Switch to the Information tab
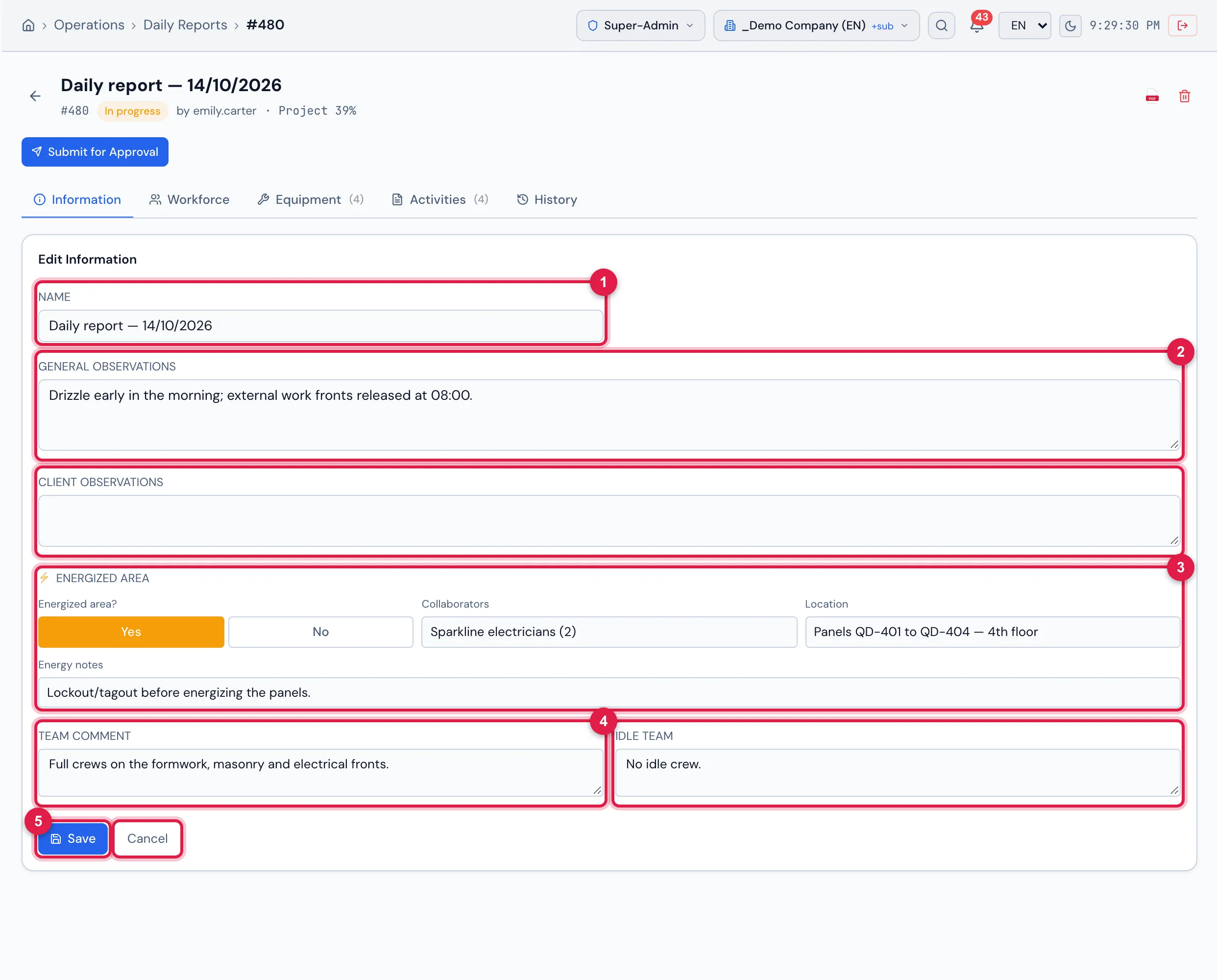Image resolution: width=1217 pixels, height=980 pixels. [77, 199]
